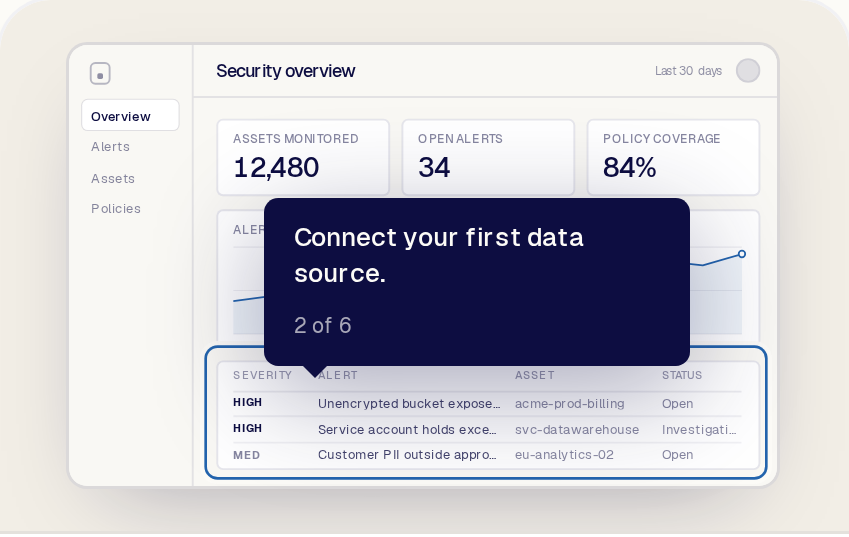Open the Policy Coverage 84% card
The image size is (849, 537).
[673, 158]
